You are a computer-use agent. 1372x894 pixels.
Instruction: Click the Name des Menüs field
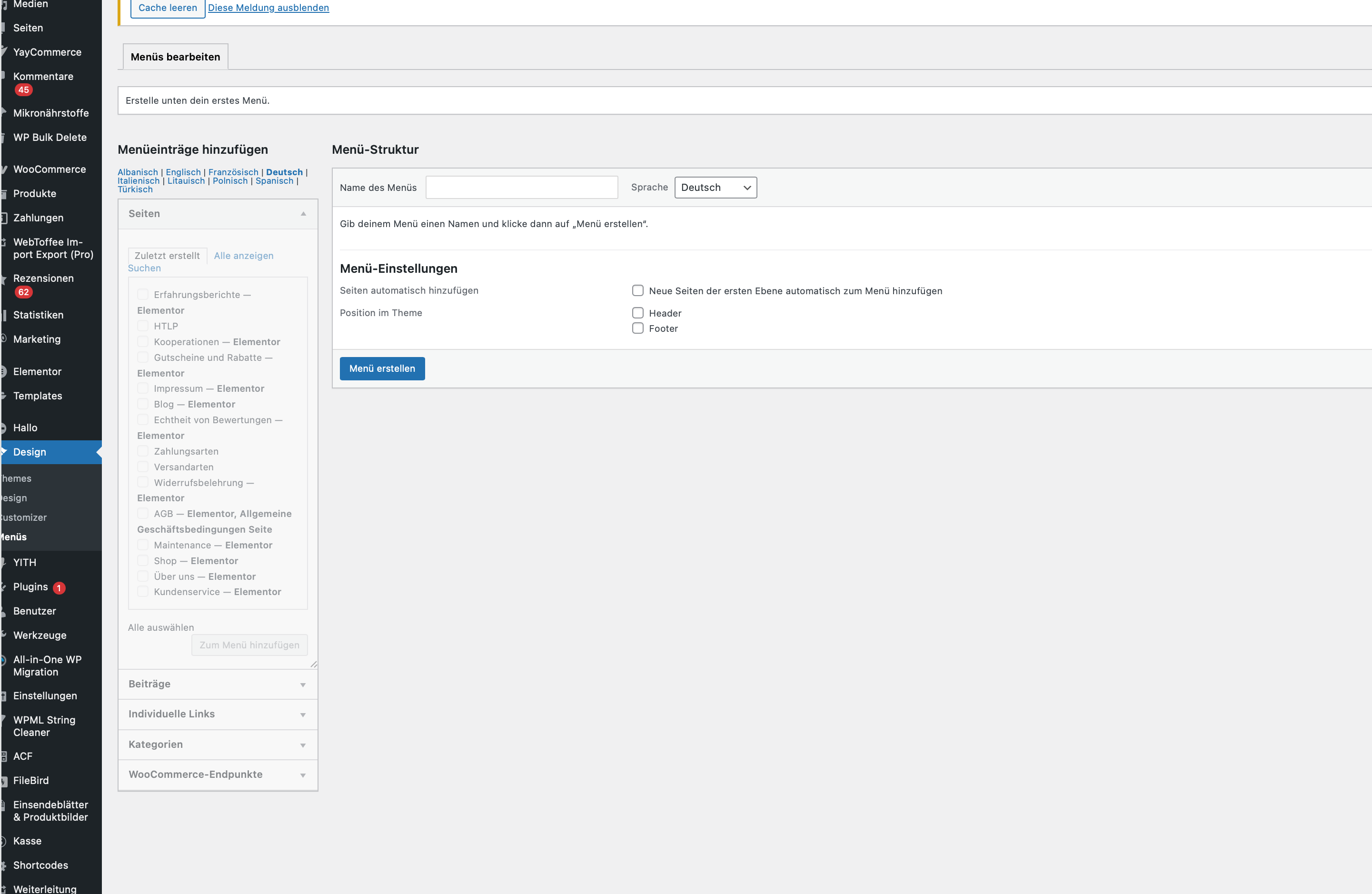pyautogui.click(x=521, y=188)
